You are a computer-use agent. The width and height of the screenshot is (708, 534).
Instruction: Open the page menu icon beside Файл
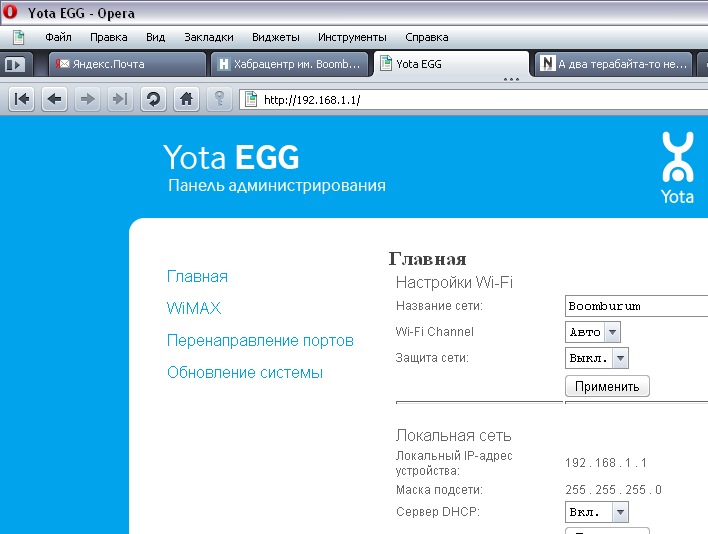coord(19,37)
